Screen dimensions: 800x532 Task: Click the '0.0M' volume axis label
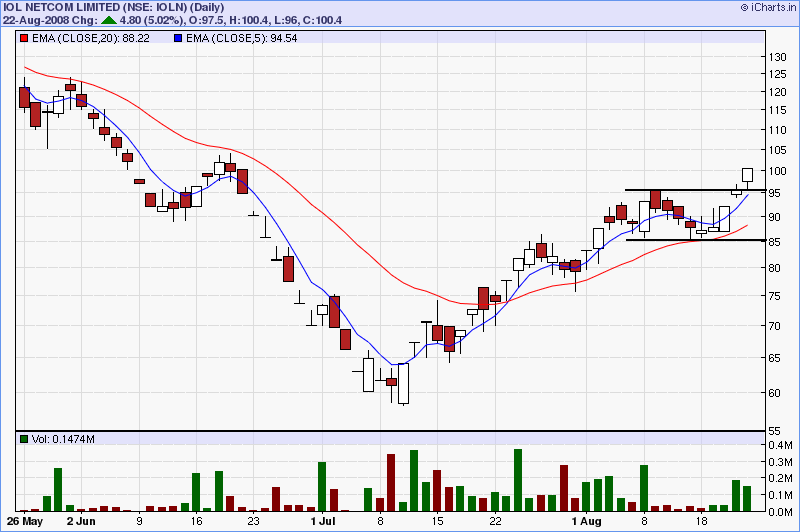point(781,512)
